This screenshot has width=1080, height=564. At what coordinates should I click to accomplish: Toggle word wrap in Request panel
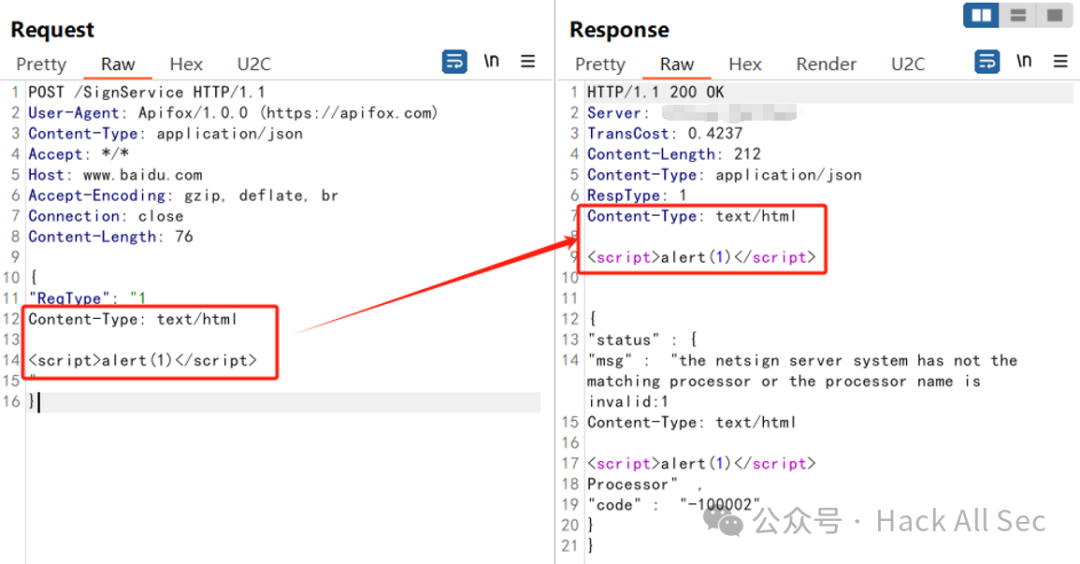(x=454, y=62)
